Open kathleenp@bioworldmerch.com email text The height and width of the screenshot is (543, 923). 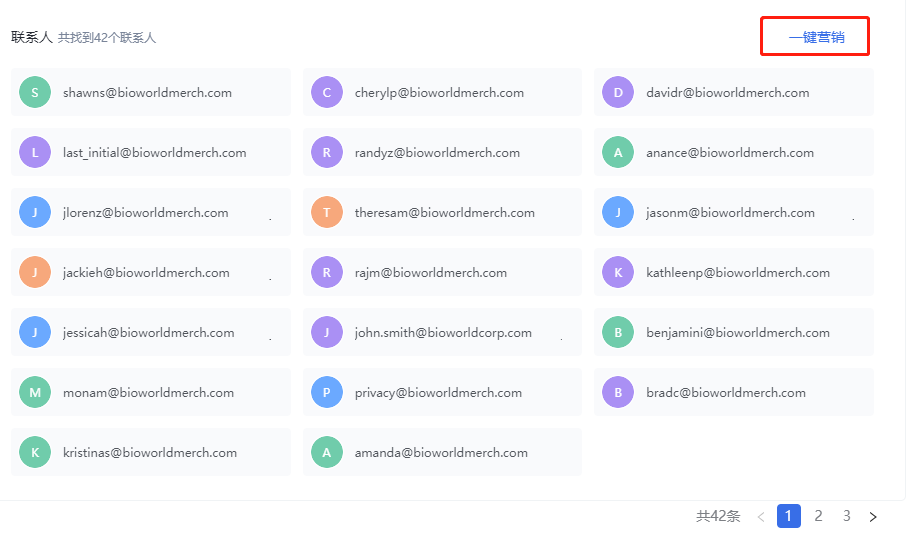pyautogui.click(x=738, y=273)
